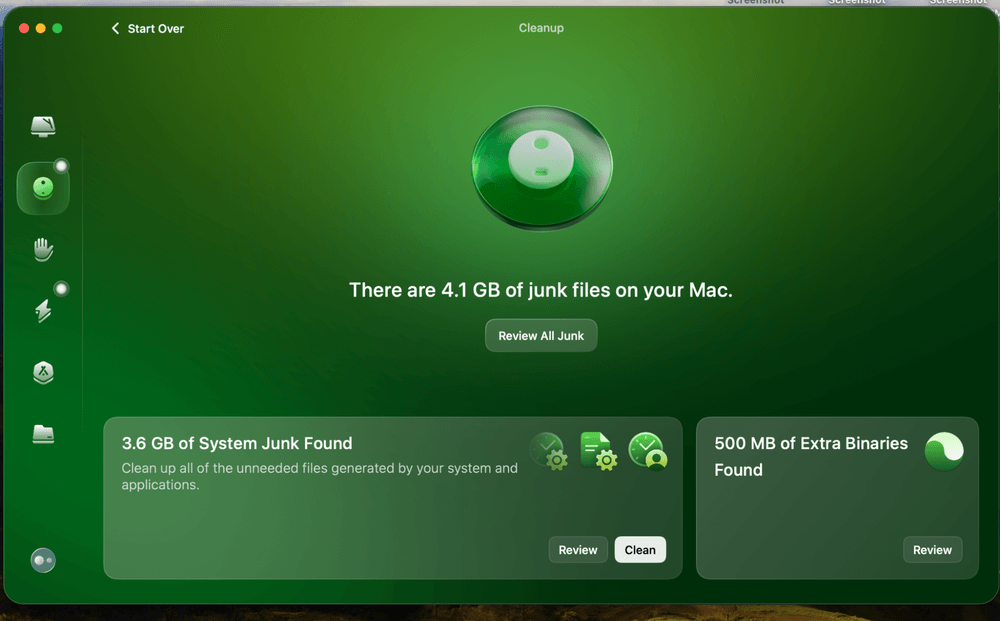Go back with Start Over

(147, 29)
